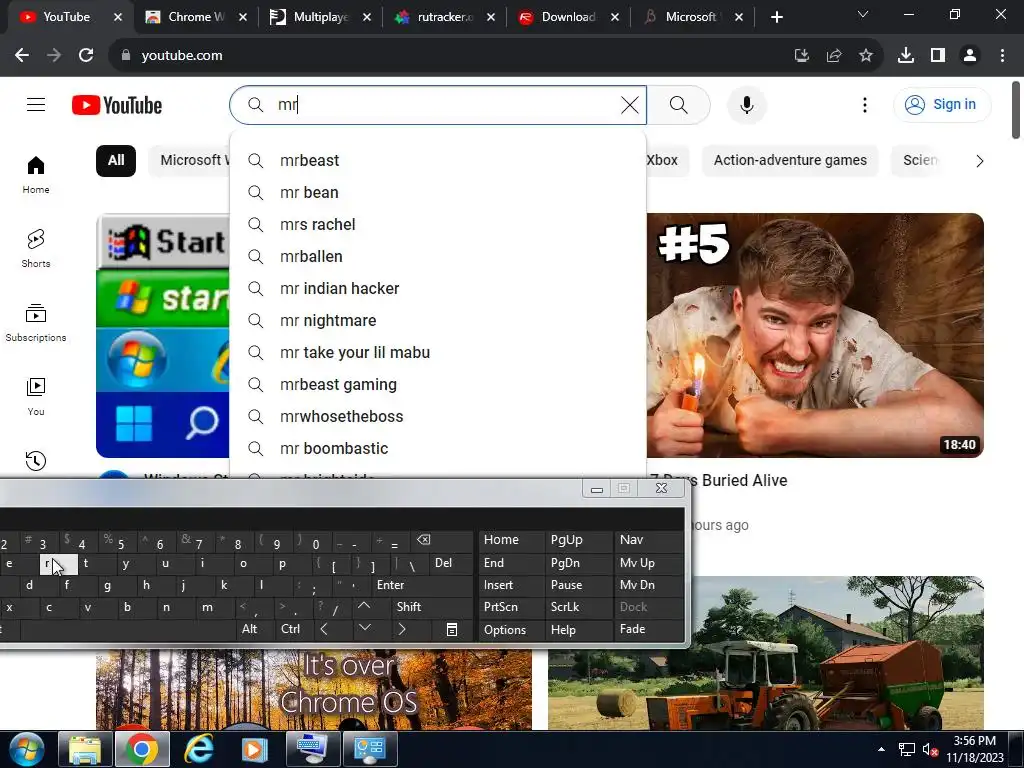Open Chrome downloads icon

(x=906, y=56)
